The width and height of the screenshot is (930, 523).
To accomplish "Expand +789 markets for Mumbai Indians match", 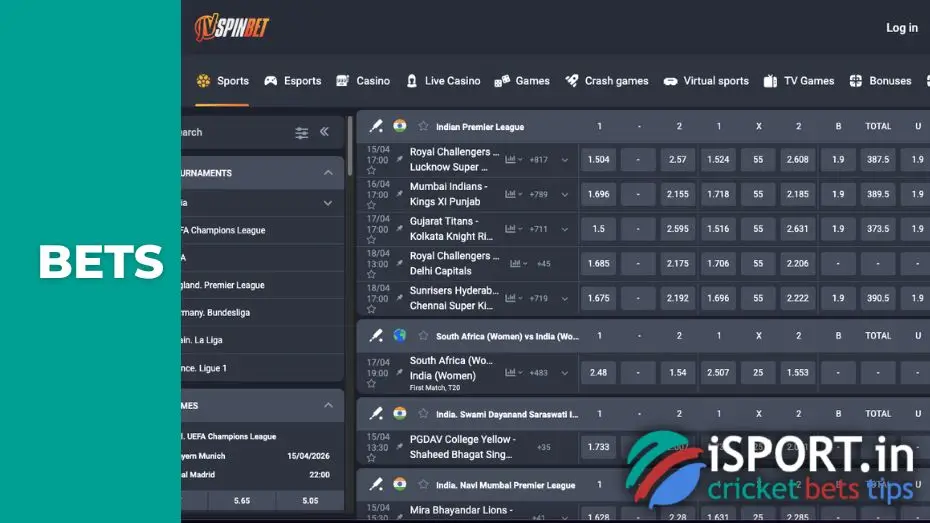I will [x=565, y=194].
